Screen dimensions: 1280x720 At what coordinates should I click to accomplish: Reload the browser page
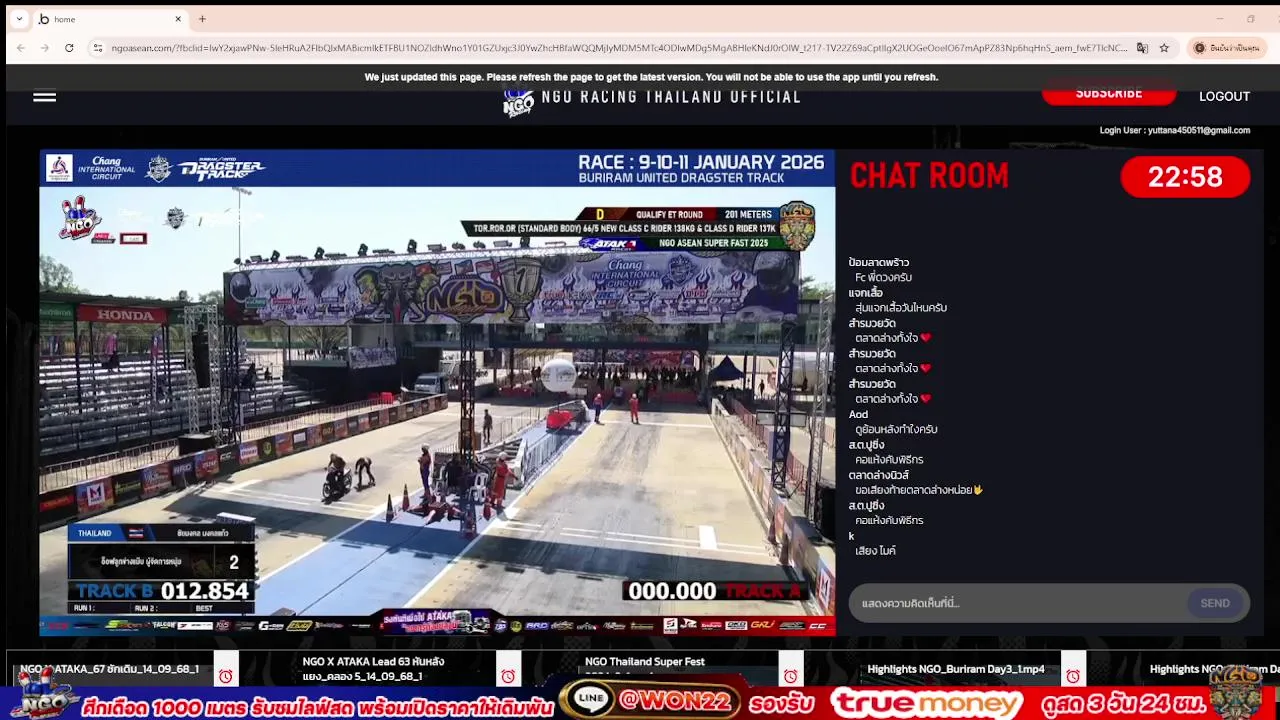pyautogui.click(x=69, y=48)
